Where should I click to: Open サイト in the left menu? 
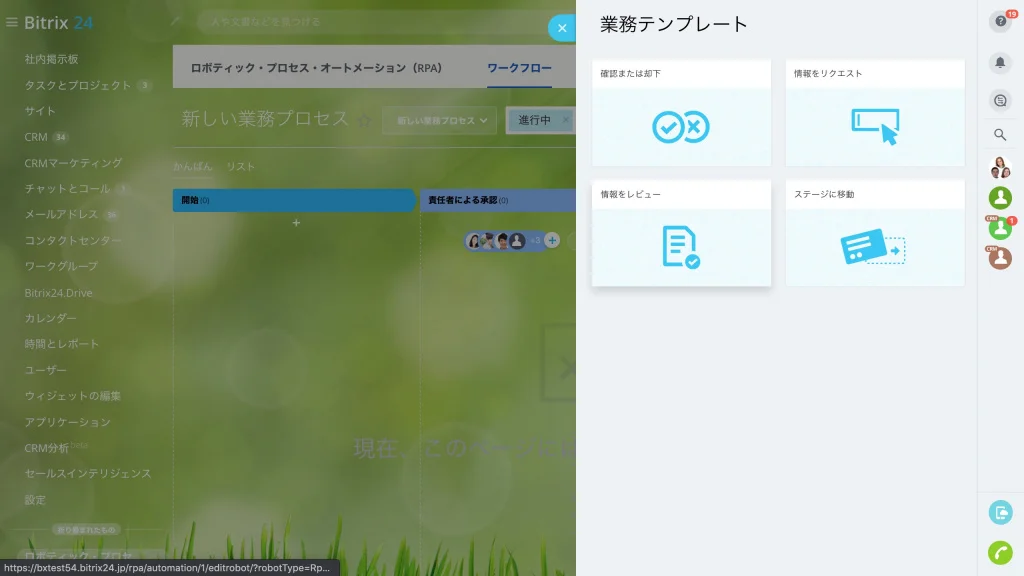click(40, 111)
